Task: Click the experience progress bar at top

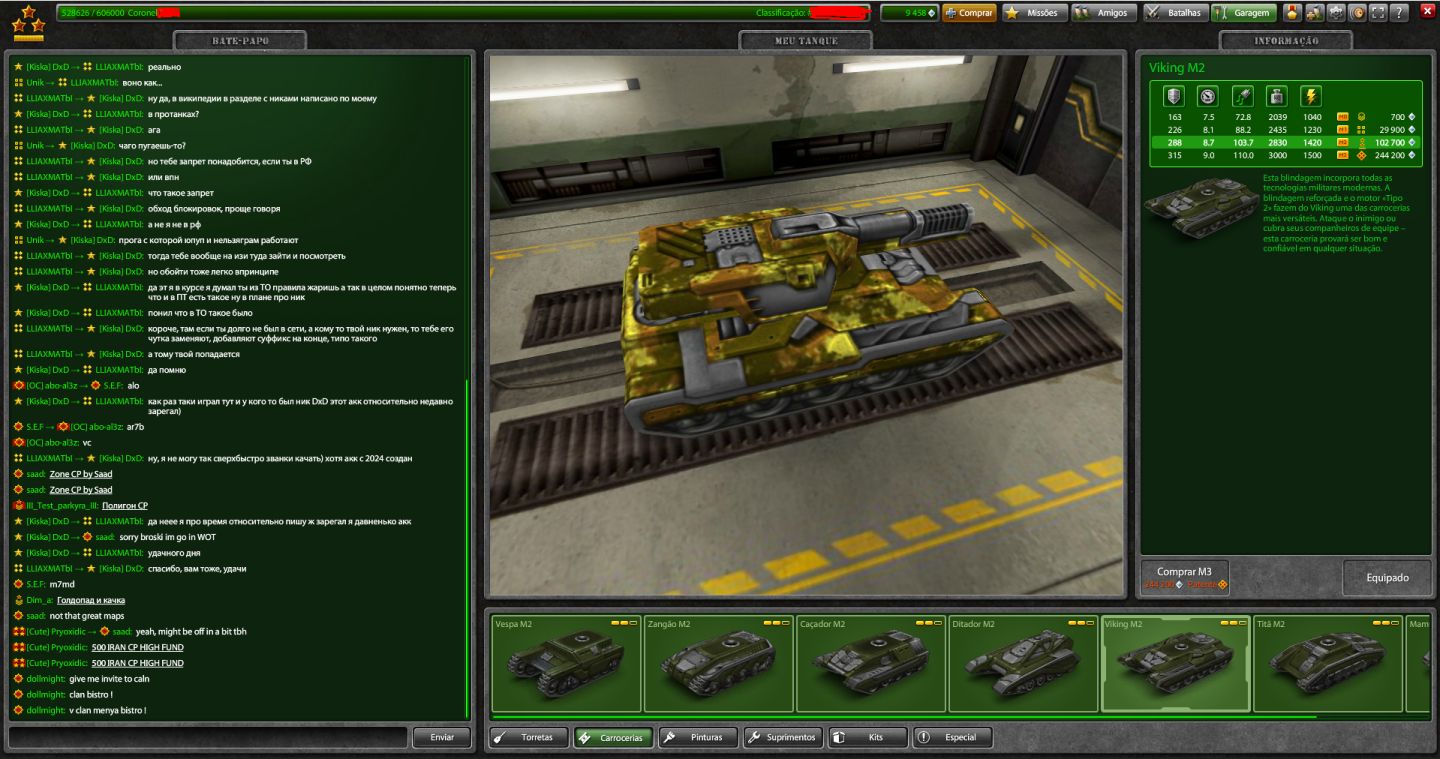Action: 463,13
